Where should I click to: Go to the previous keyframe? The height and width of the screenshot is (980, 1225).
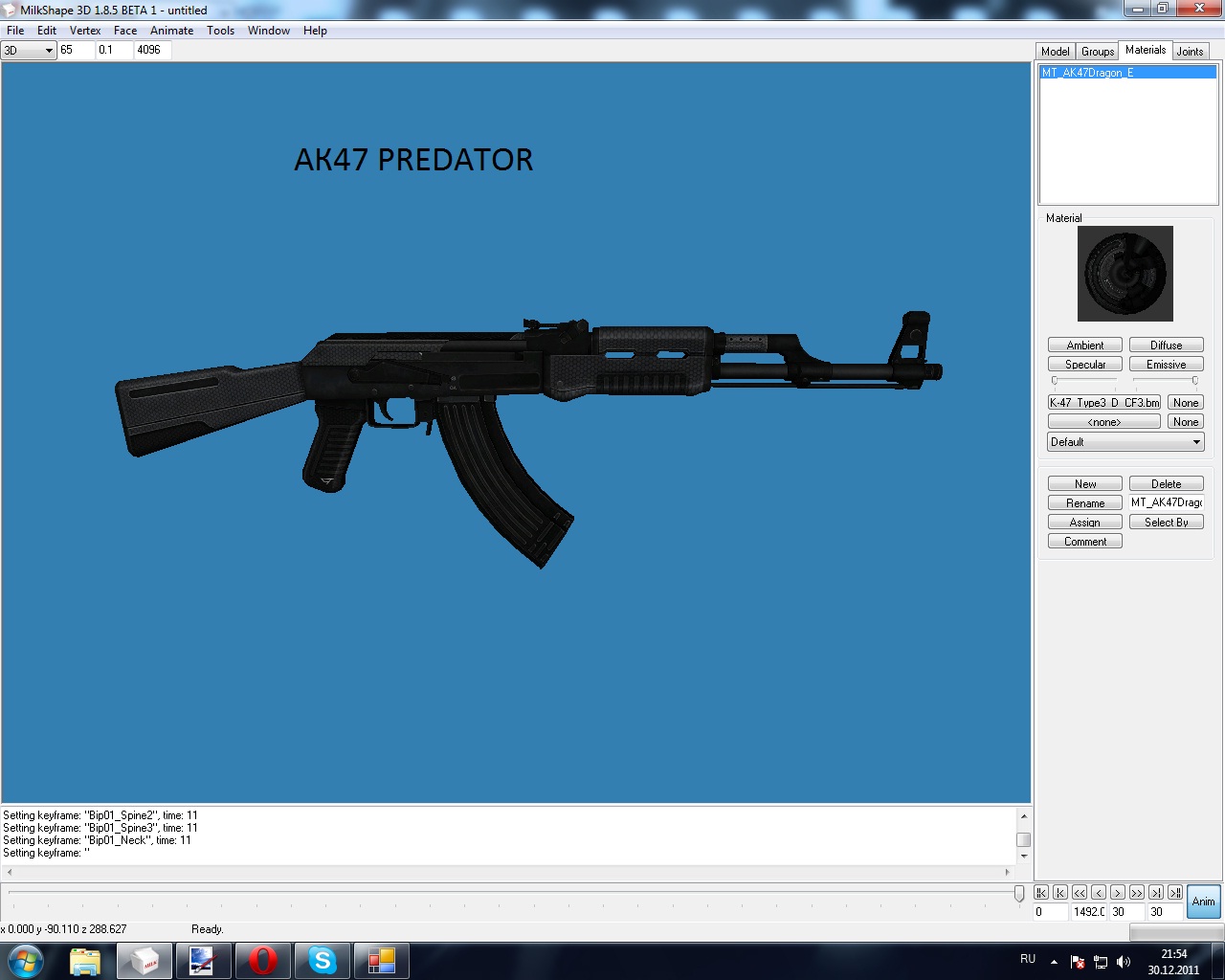1060,892
